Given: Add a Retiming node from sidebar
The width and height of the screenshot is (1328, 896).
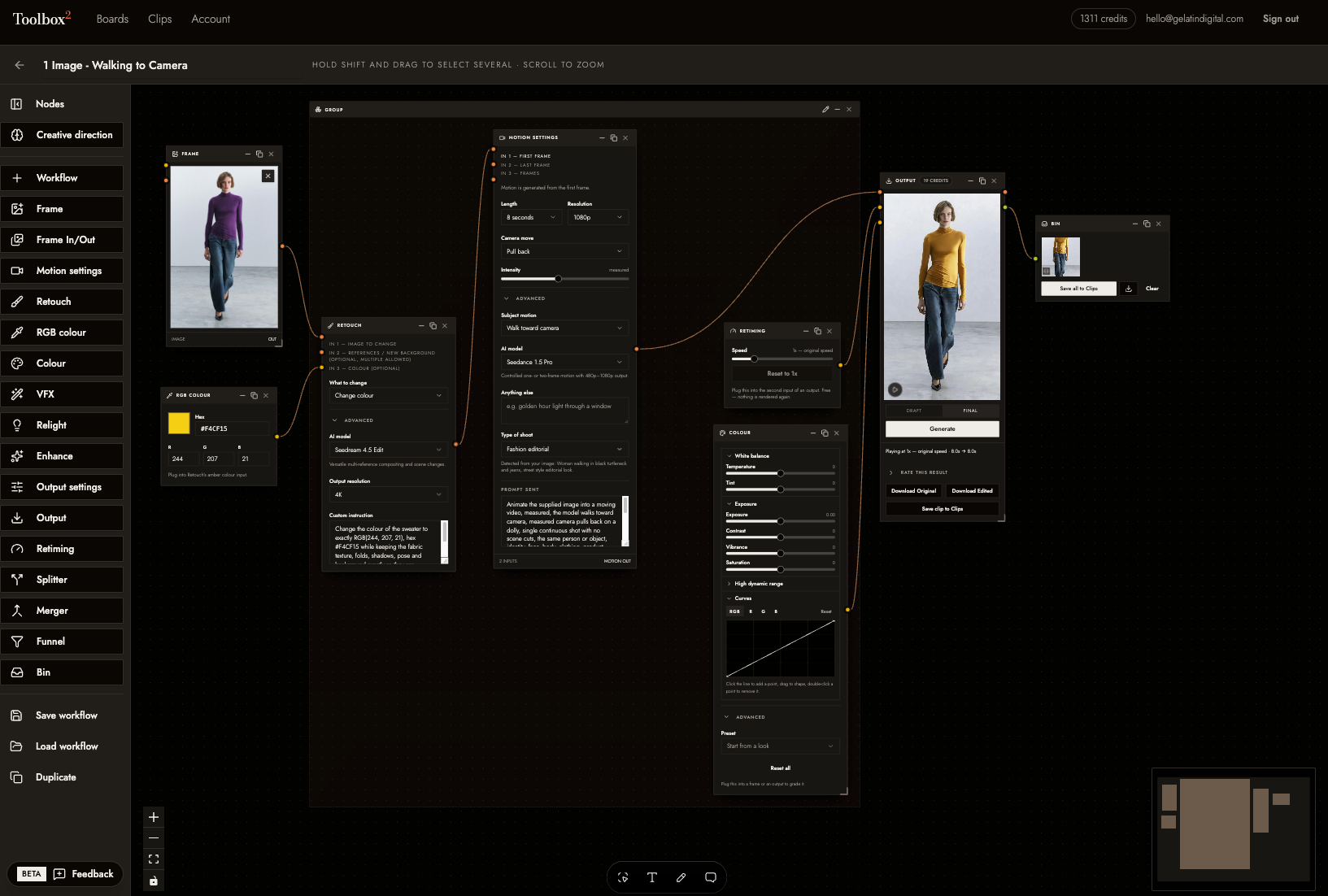Looking at the screenshot, I should [62, 549].
